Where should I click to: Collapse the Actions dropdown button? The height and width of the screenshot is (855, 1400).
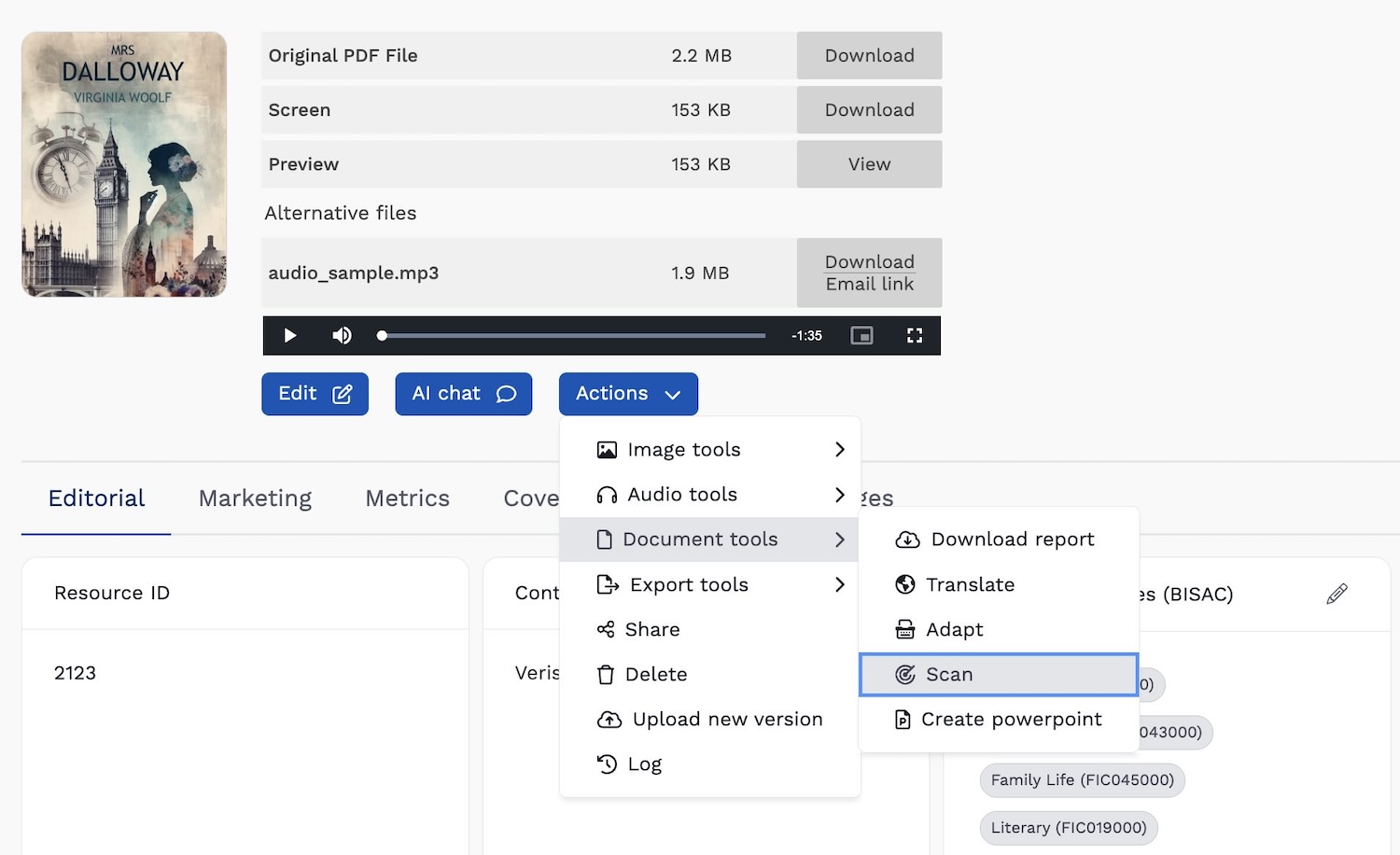click(x=628, y=394)
